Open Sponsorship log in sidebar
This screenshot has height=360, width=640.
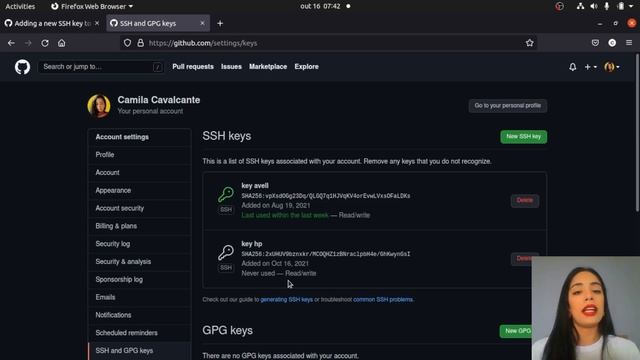(140, 280)
